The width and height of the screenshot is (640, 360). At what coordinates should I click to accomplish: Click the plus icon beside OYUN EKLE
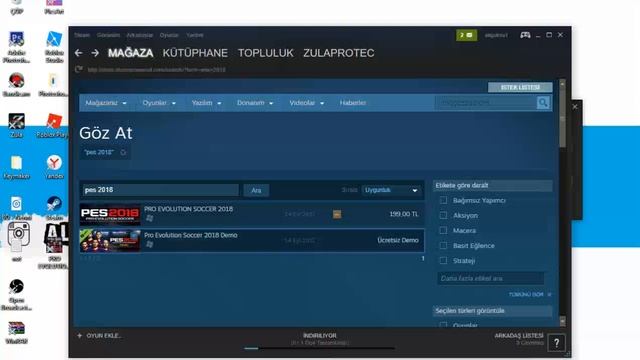pos(80,336)
